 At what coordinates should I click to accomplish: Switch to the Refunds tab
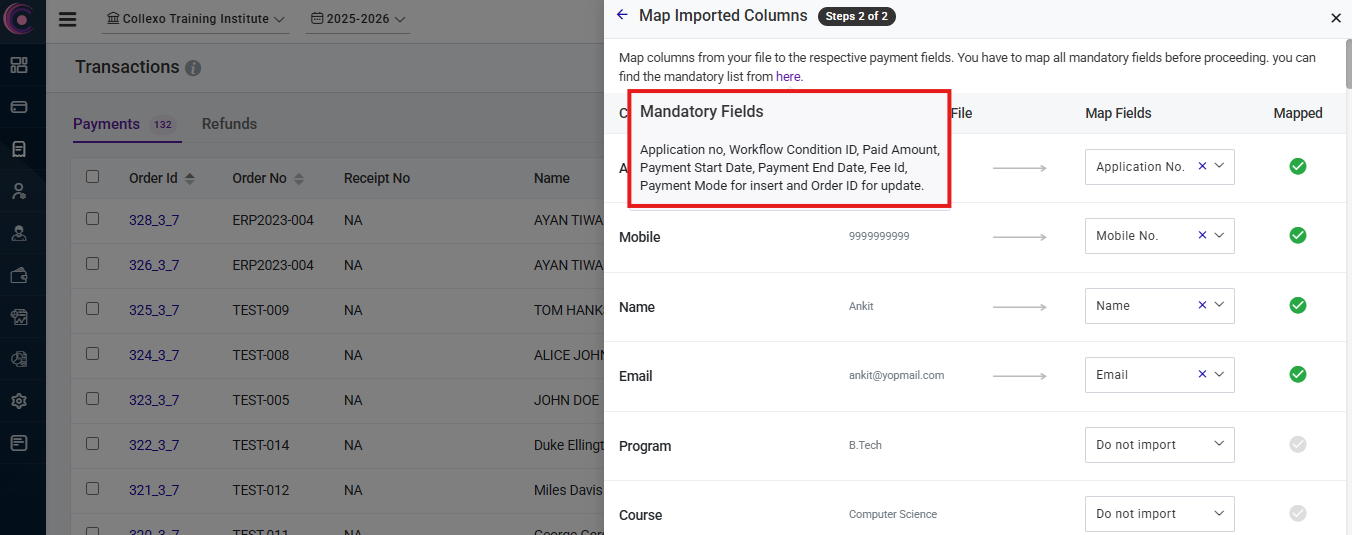click(229, 124)
